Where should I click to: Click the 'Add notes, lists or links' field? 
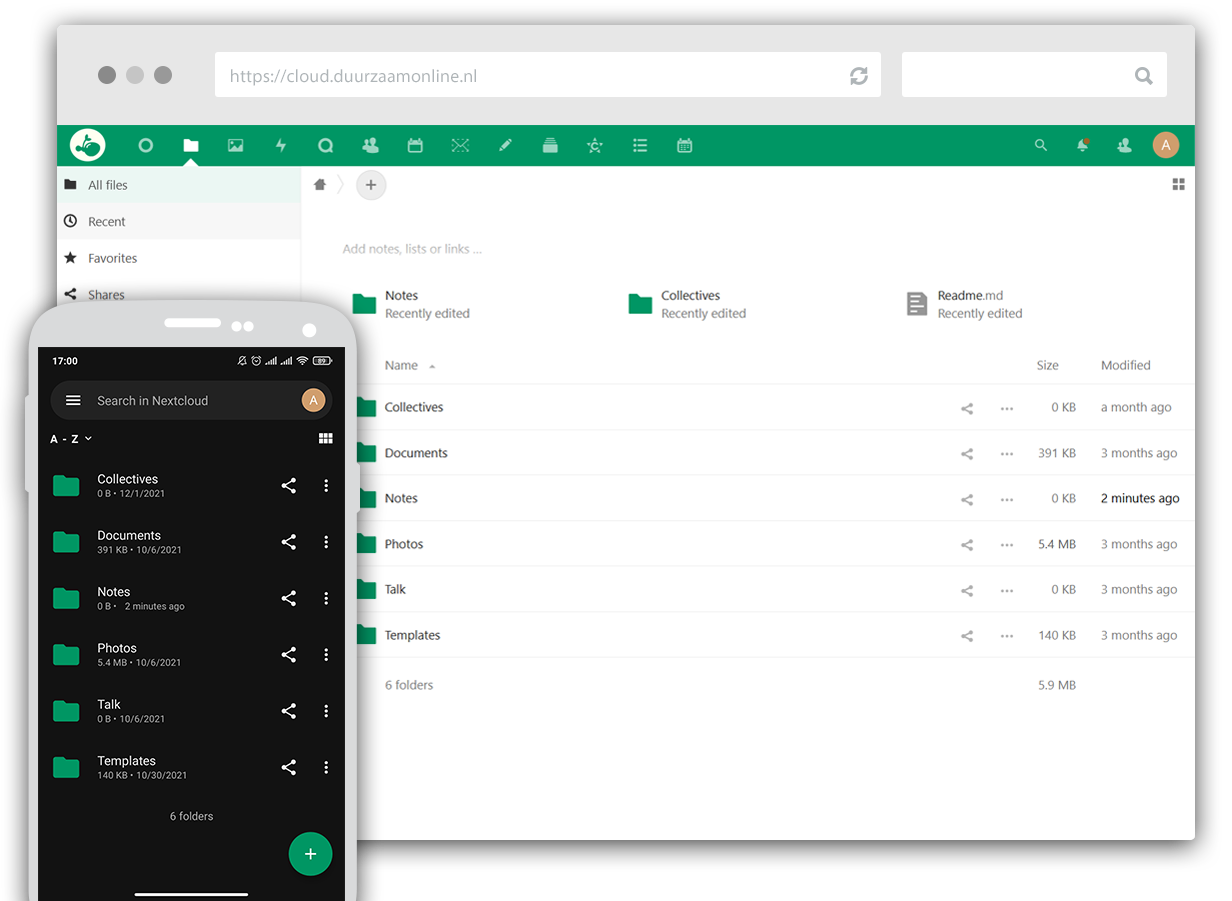pos(412,249)
